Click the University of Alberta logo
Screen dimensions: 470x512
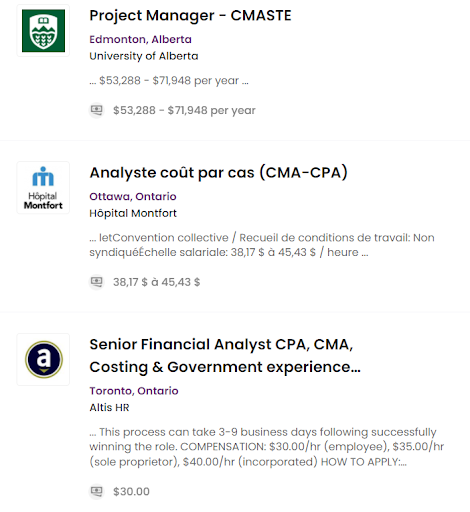pyautogui.click(x=43, y=31)
